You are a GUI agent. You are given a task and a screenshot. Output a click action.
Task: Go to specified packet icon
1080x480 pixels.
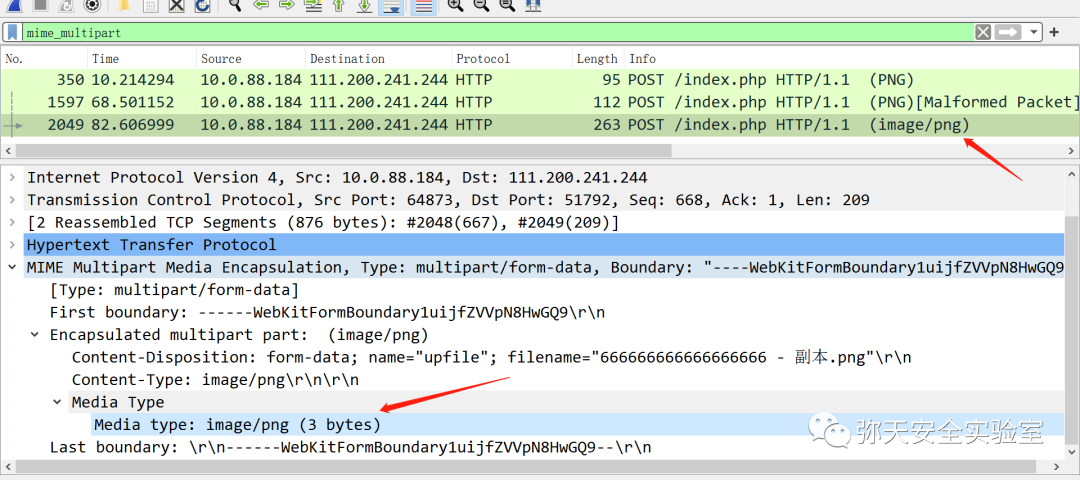[x=313, y=6]
